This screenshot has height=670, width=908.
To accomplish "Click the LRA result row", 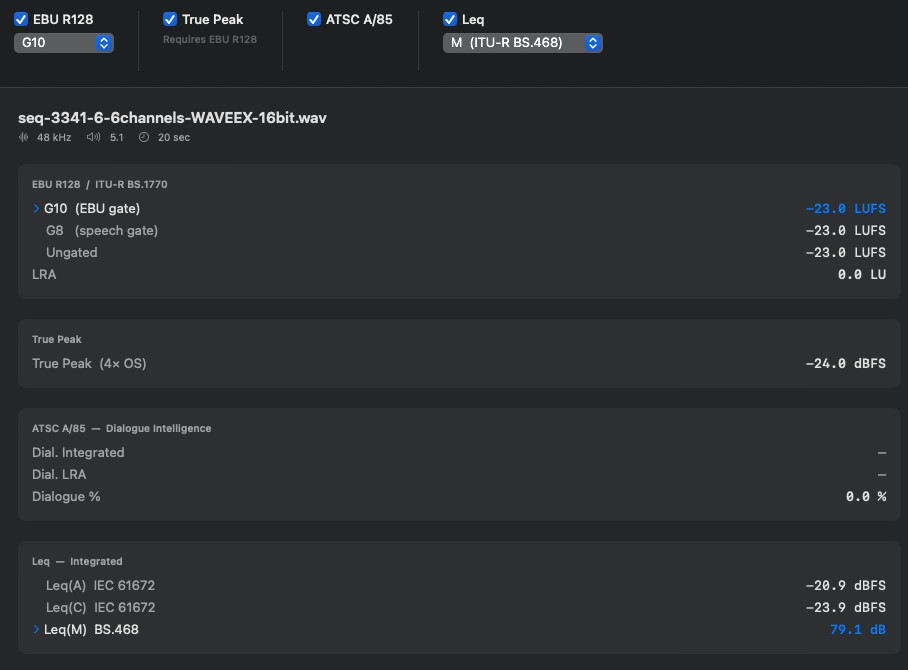I will coord(44,274).
